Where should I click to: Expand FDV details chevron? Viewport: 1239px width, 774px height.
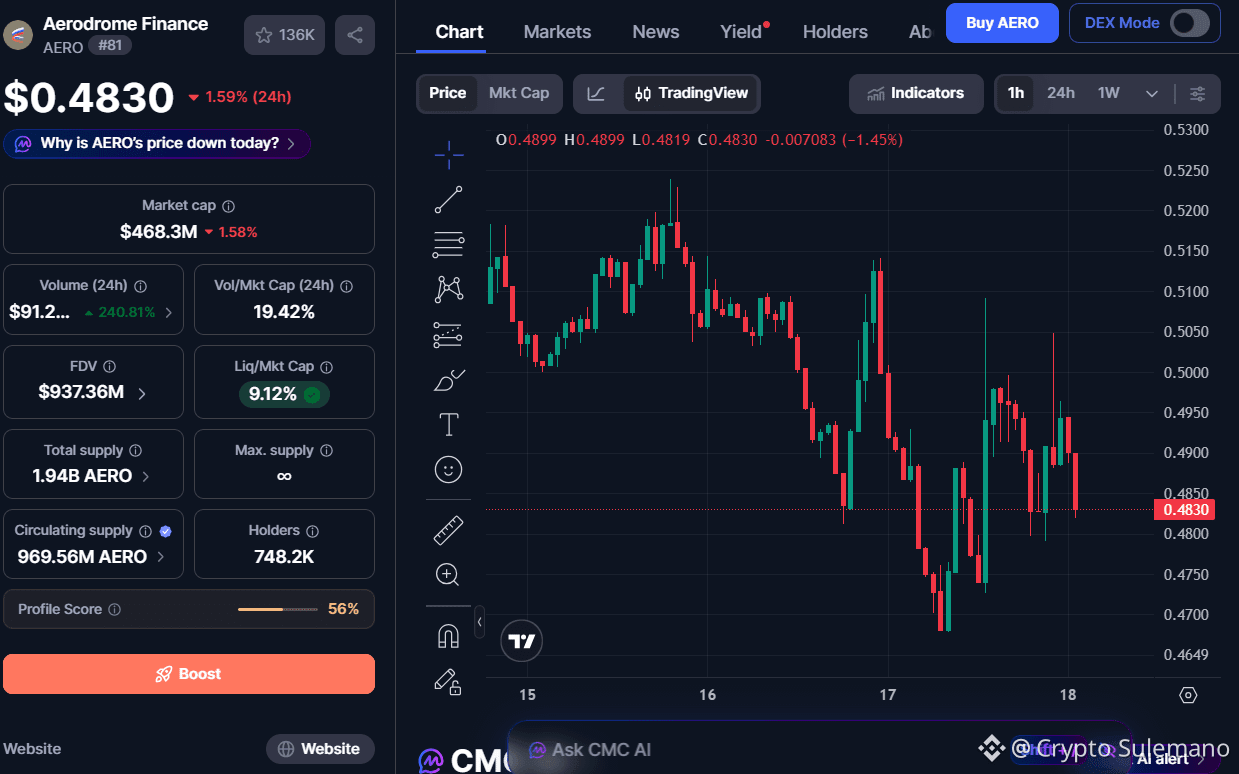tap(141, 393)
